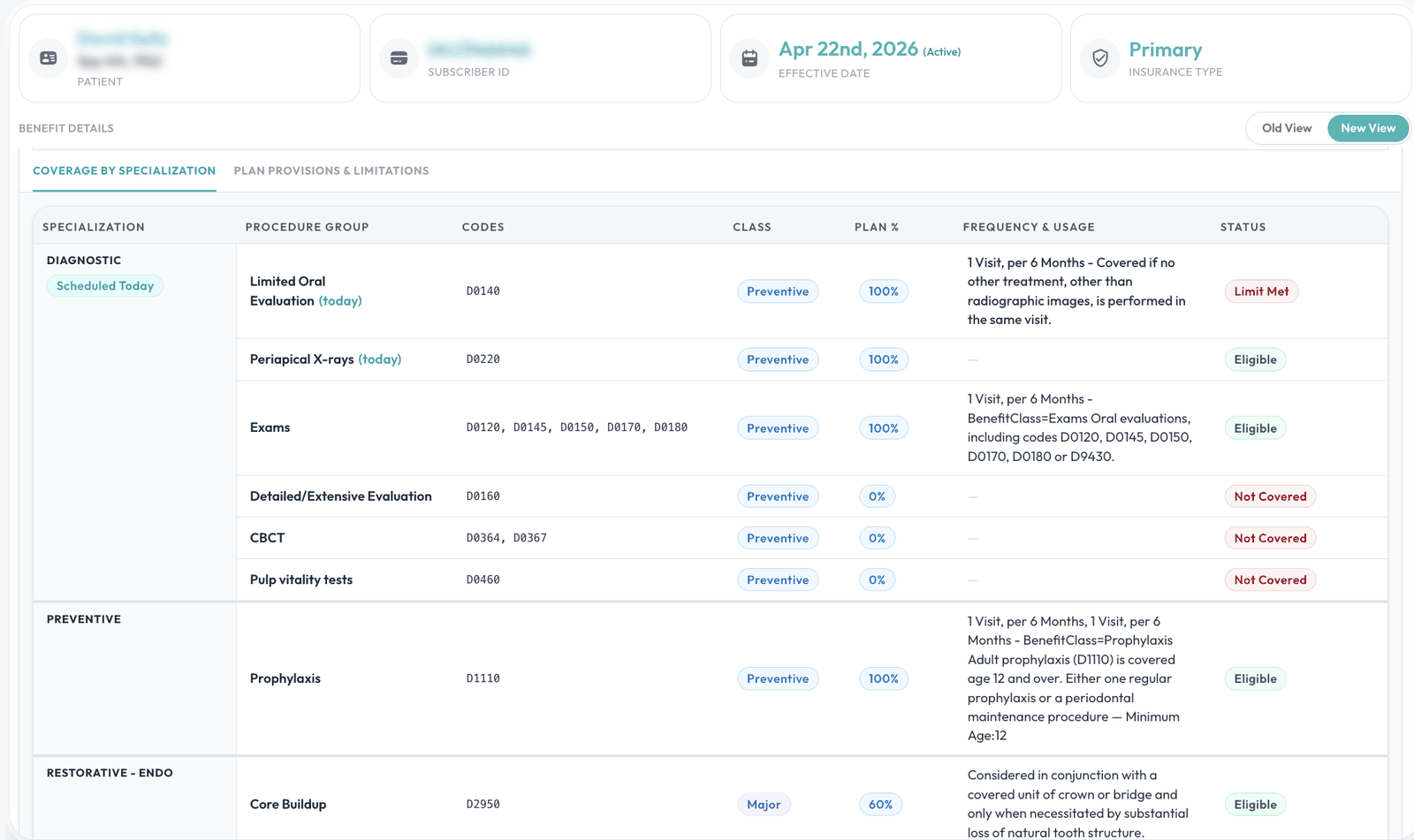
Task: Switch to Old View
Action: click(x=1287, y=128)
